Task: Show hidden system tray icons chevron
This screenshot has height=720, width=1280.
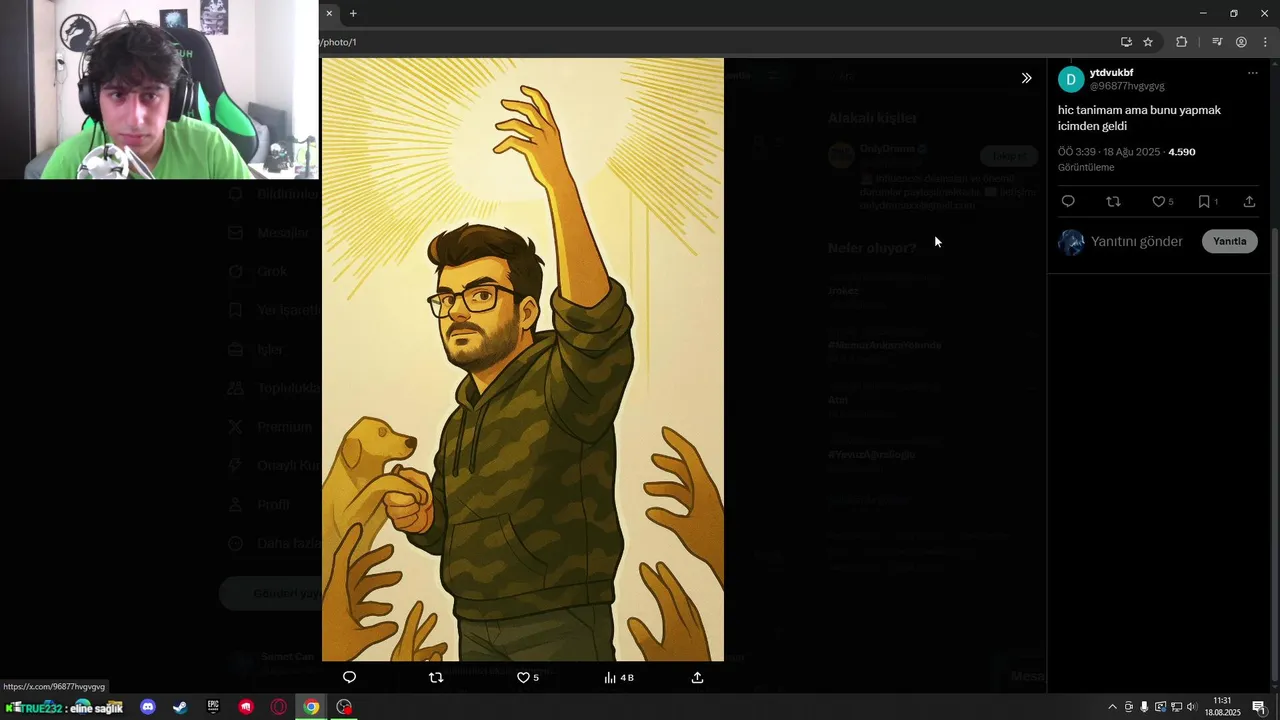Action: click(x=1112, y=707)
